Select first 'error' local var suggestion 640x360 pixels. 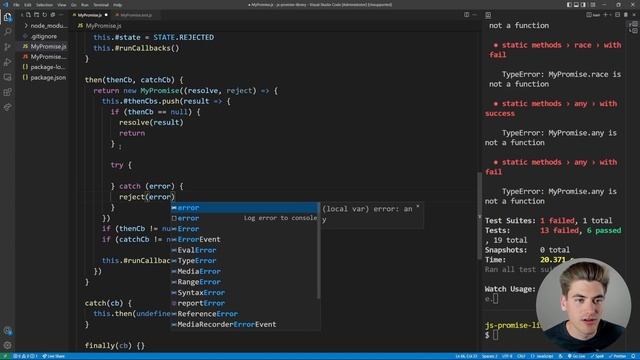point(244,208)
